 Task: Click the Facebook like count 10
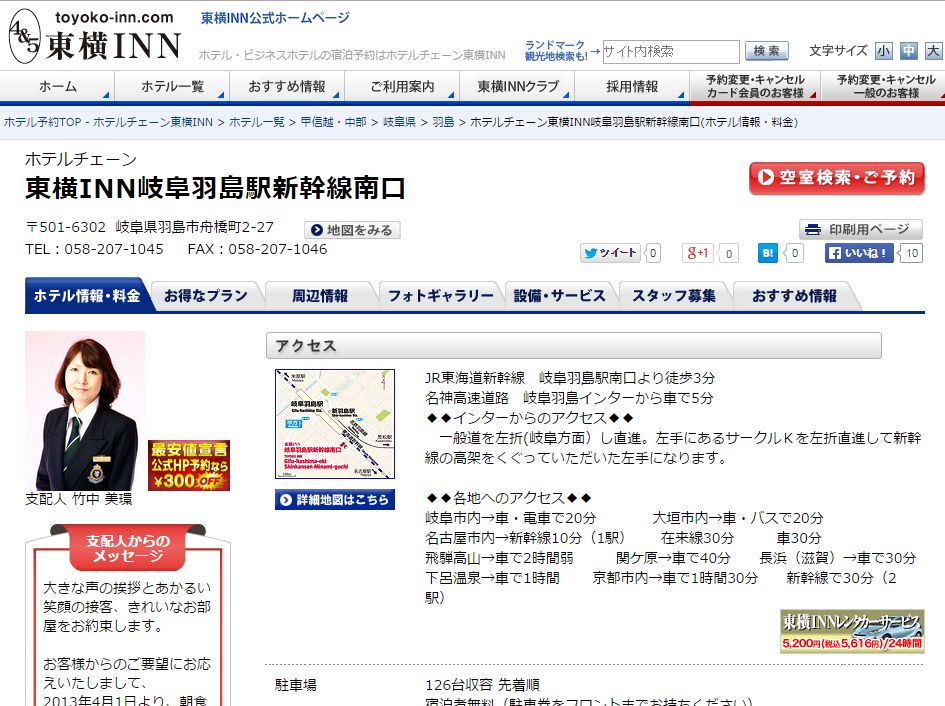click(x=911, y=253)
